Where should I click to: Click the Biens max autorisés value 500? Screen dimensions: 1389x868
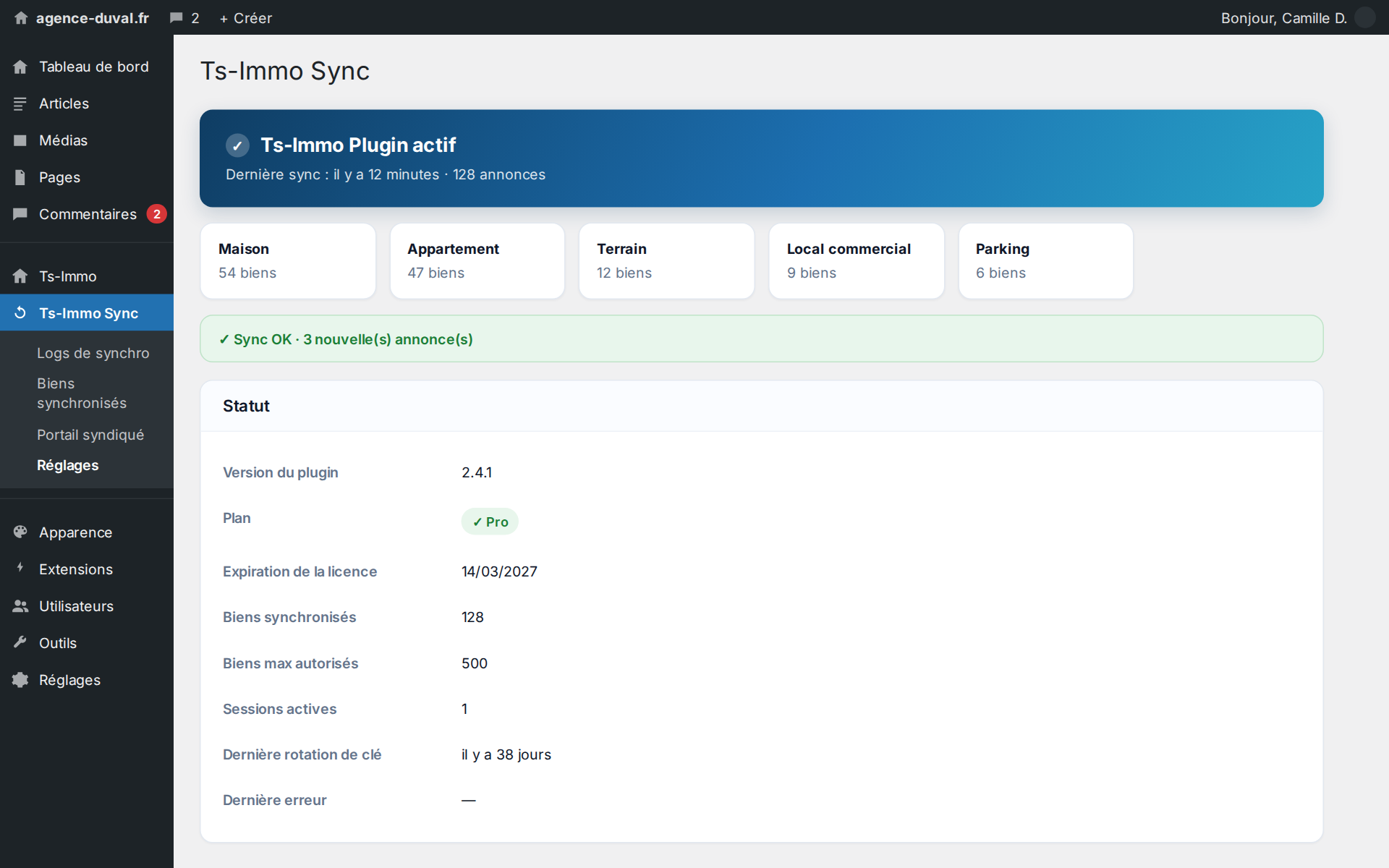(x=475, y=663)
